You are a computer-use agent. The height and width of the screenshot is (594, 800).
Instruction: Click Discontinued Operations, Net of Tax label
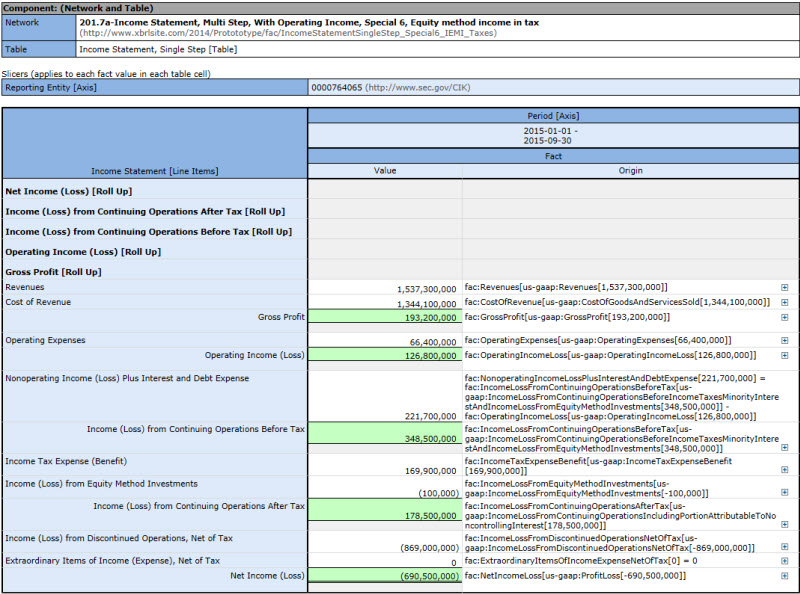click(x=119, y=538)
